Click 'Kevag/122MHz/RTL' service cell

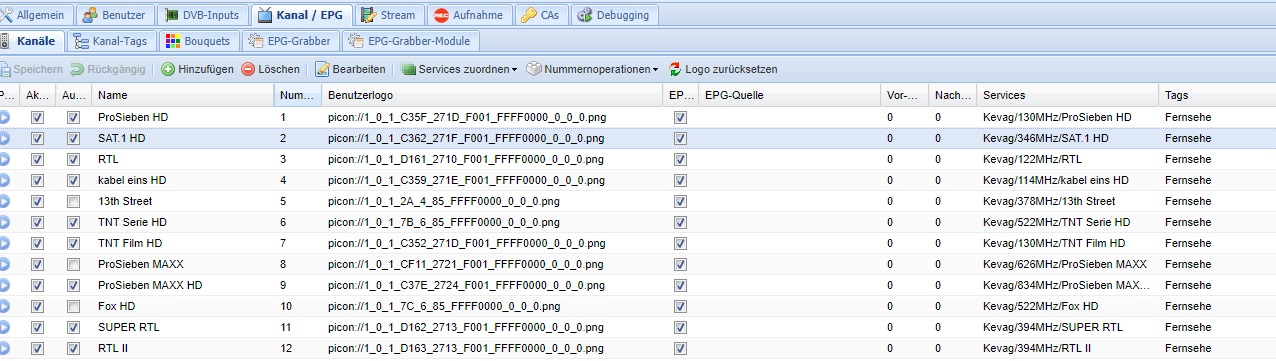(x=1032, y=159)
